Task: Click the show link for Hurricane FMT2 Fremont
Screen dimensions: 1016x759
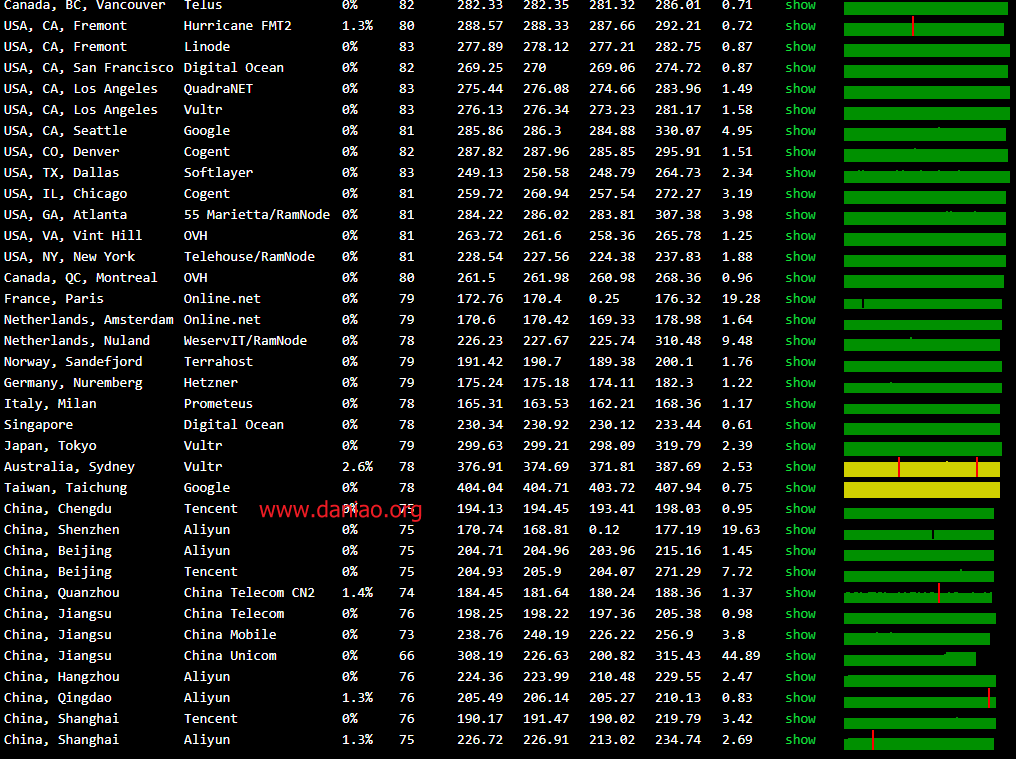Action: (800, 26)
